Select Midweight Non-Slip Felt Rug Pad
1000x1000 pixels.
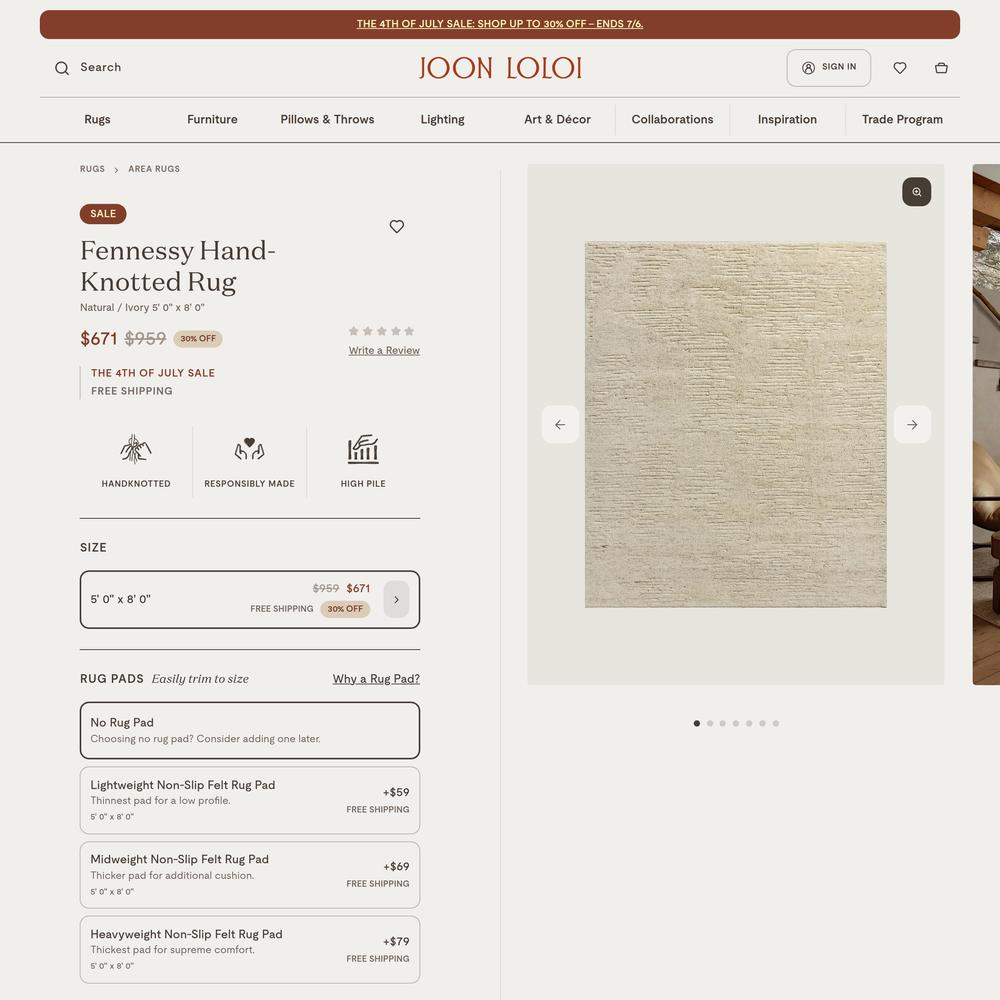250,875
